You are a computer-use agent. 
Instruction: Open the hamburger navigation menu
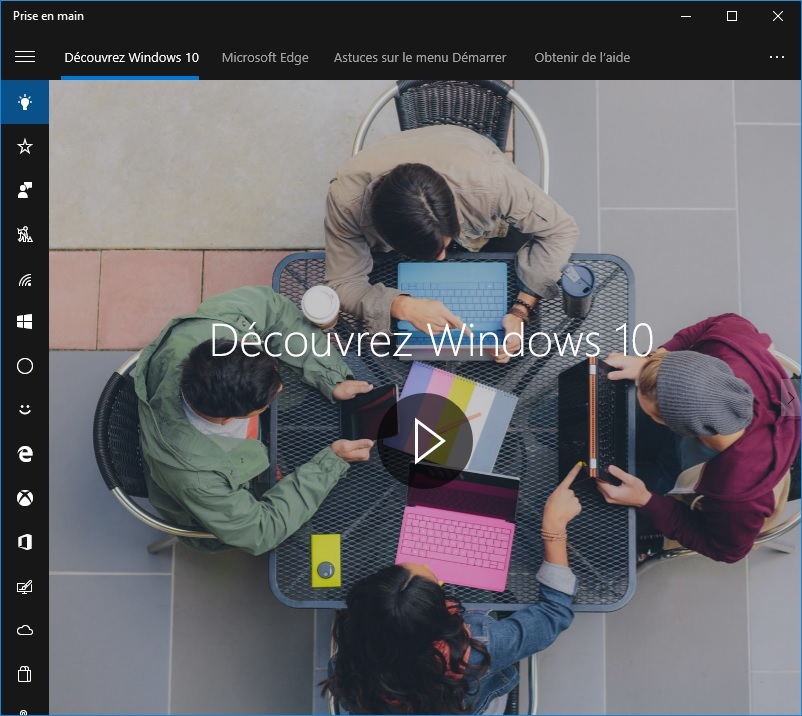[25, 57]
